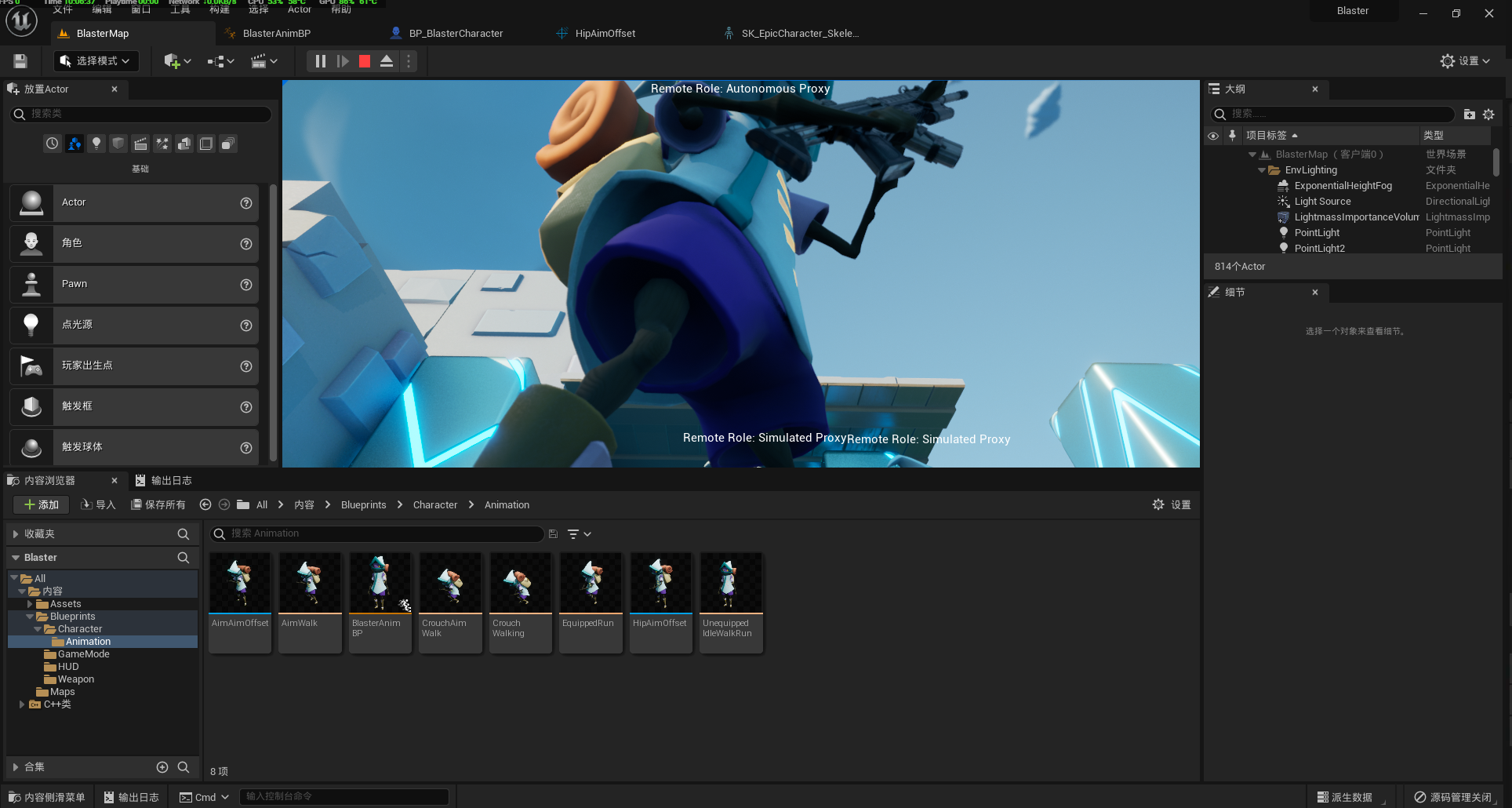Select the All Classes category icon
Screen dimensions: 1512x808
tap(228, 144)
